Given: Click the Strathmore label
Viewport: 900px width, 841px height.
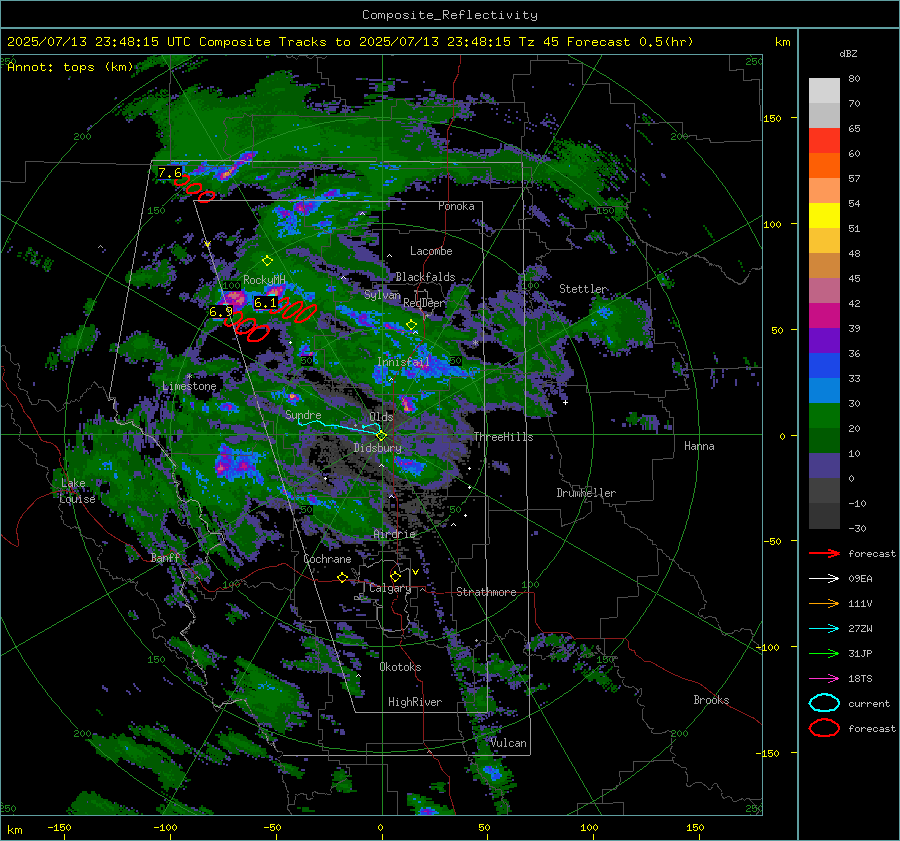Looking at the screenshot, I should point(486,592).
